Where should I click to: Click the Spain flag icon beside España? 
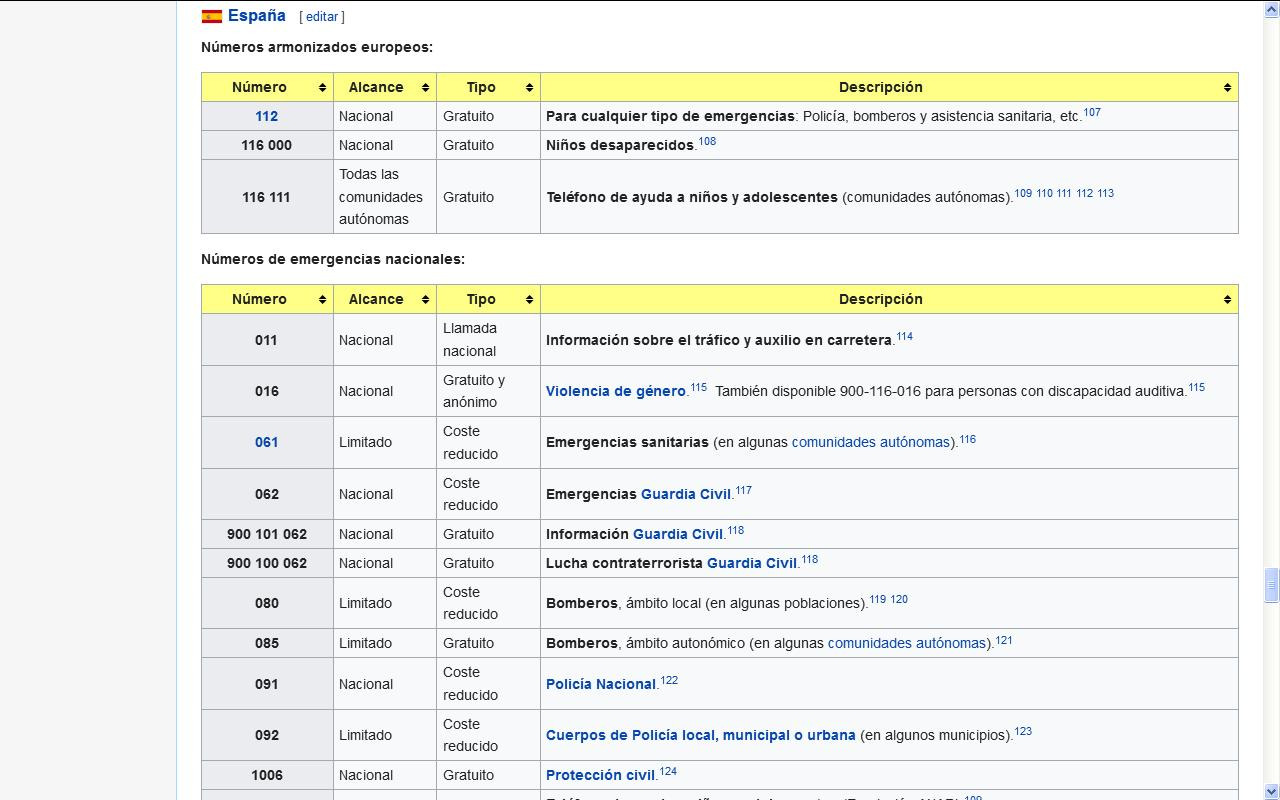pos(211,16)
